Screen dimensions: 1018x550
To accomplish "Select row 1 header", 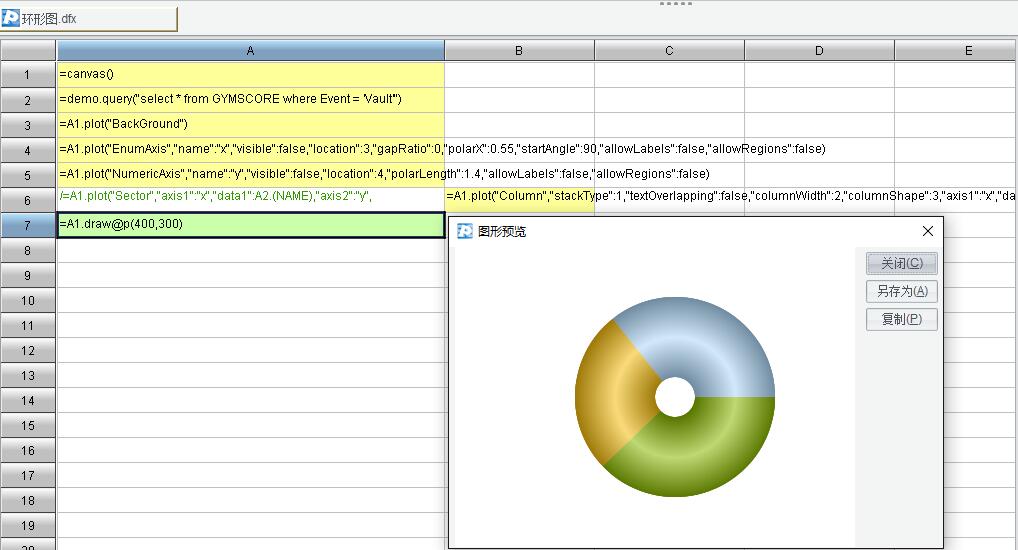I will pos(28,74).
